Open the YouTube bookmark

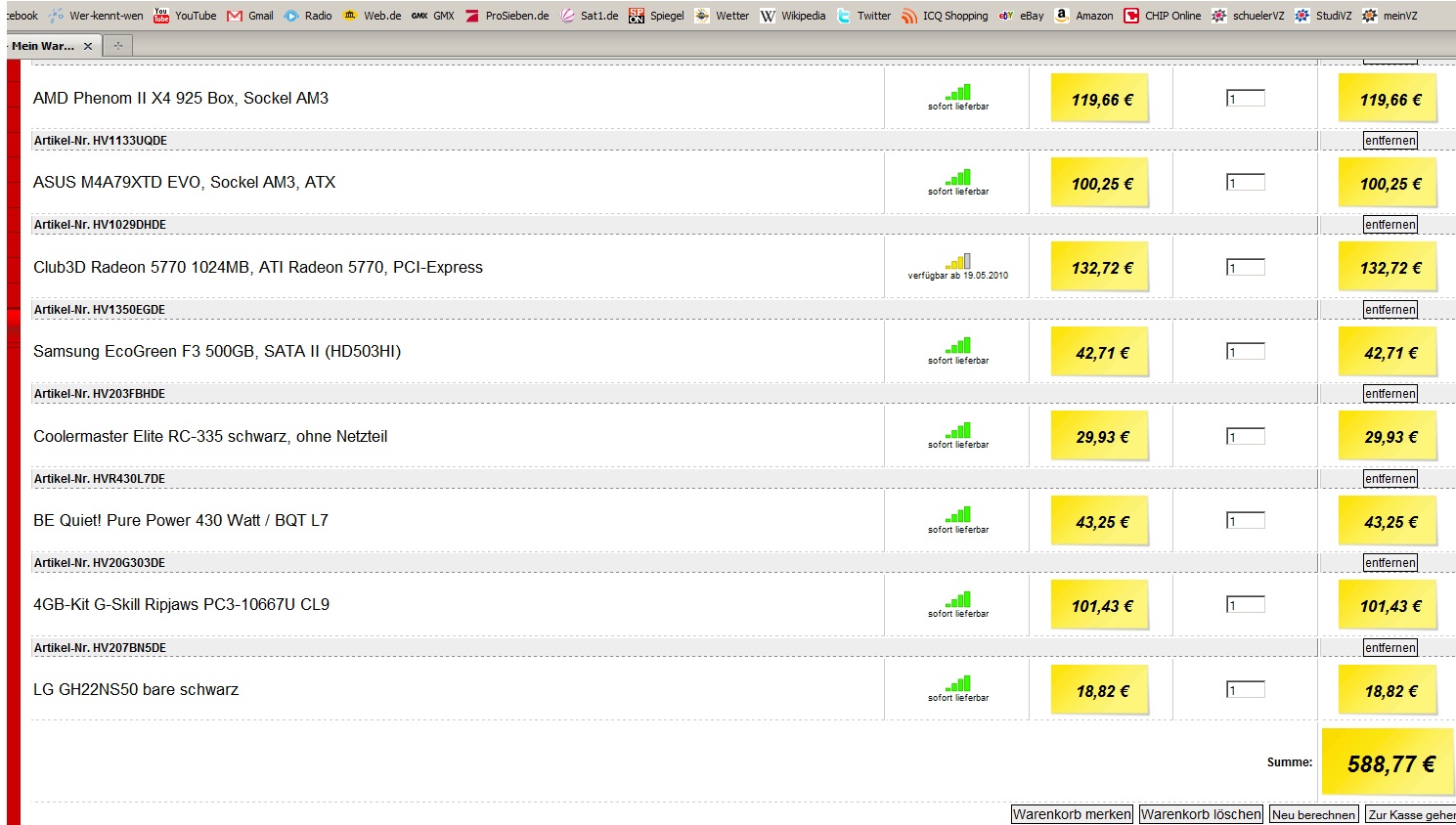point(186,16)
